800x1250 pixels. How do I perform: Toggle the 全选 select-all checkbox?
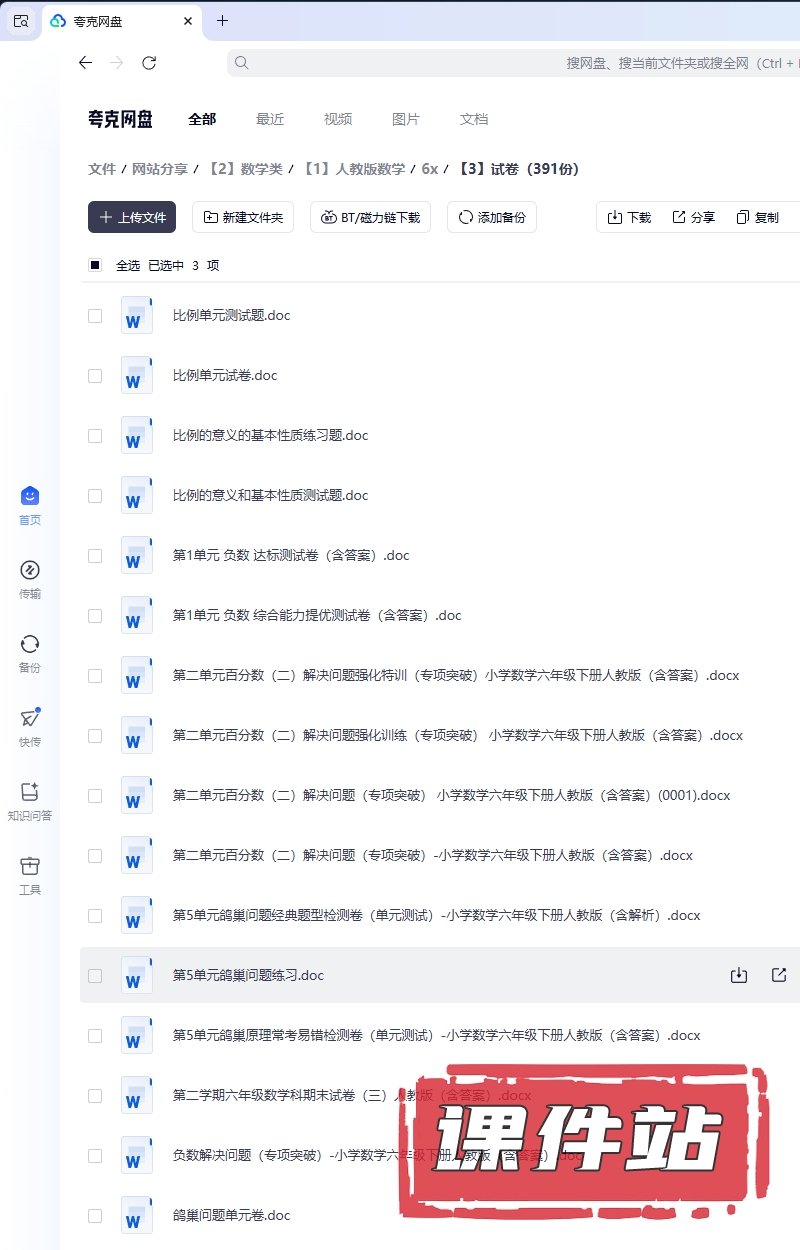point(95,265)
